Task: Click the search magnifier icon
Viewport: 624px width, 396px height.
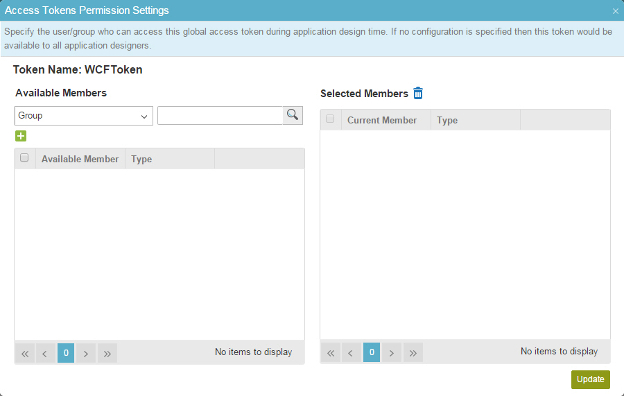Action: 292,115
